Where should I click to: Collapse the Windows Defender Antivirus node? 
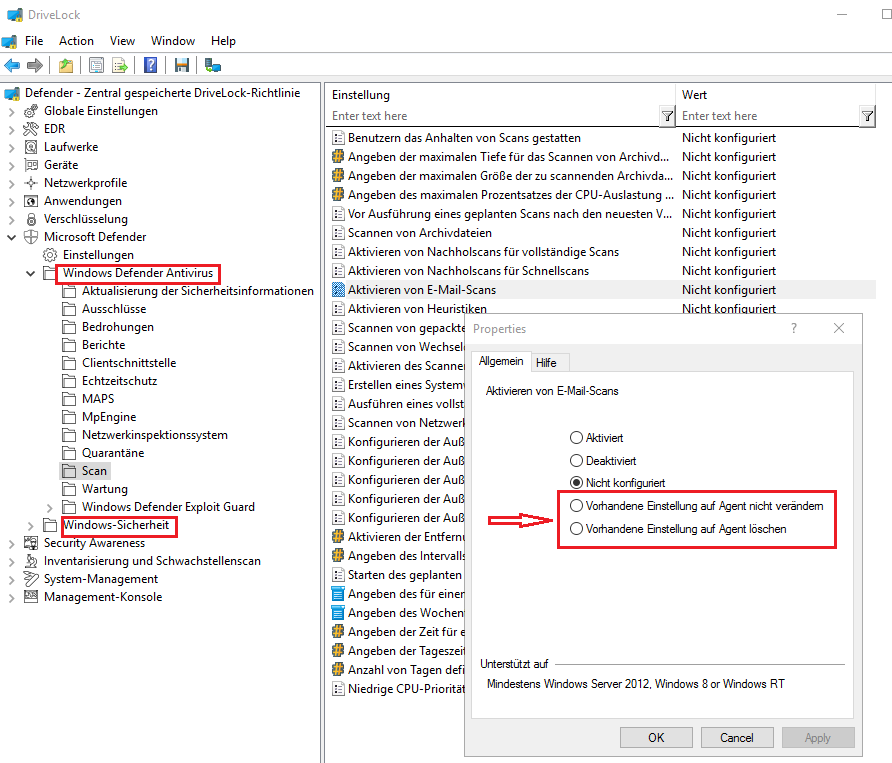pos(31,273)
